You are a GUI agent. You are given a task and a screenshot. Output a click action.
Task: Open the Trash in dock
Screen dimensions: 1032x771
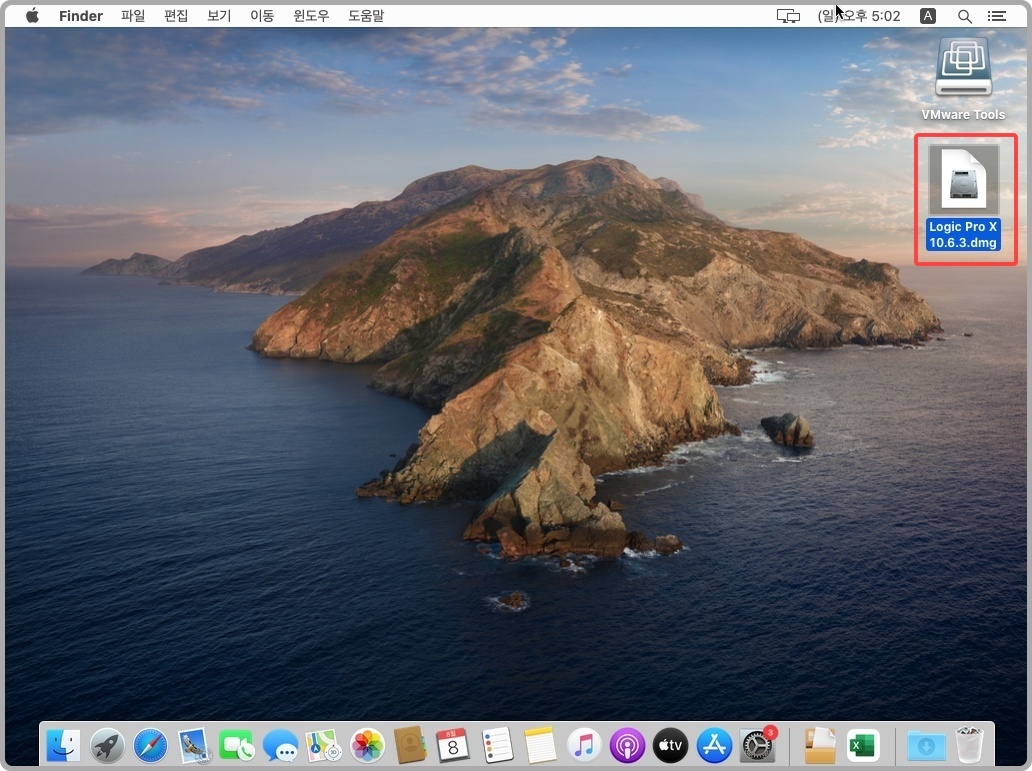coord(969,745)
